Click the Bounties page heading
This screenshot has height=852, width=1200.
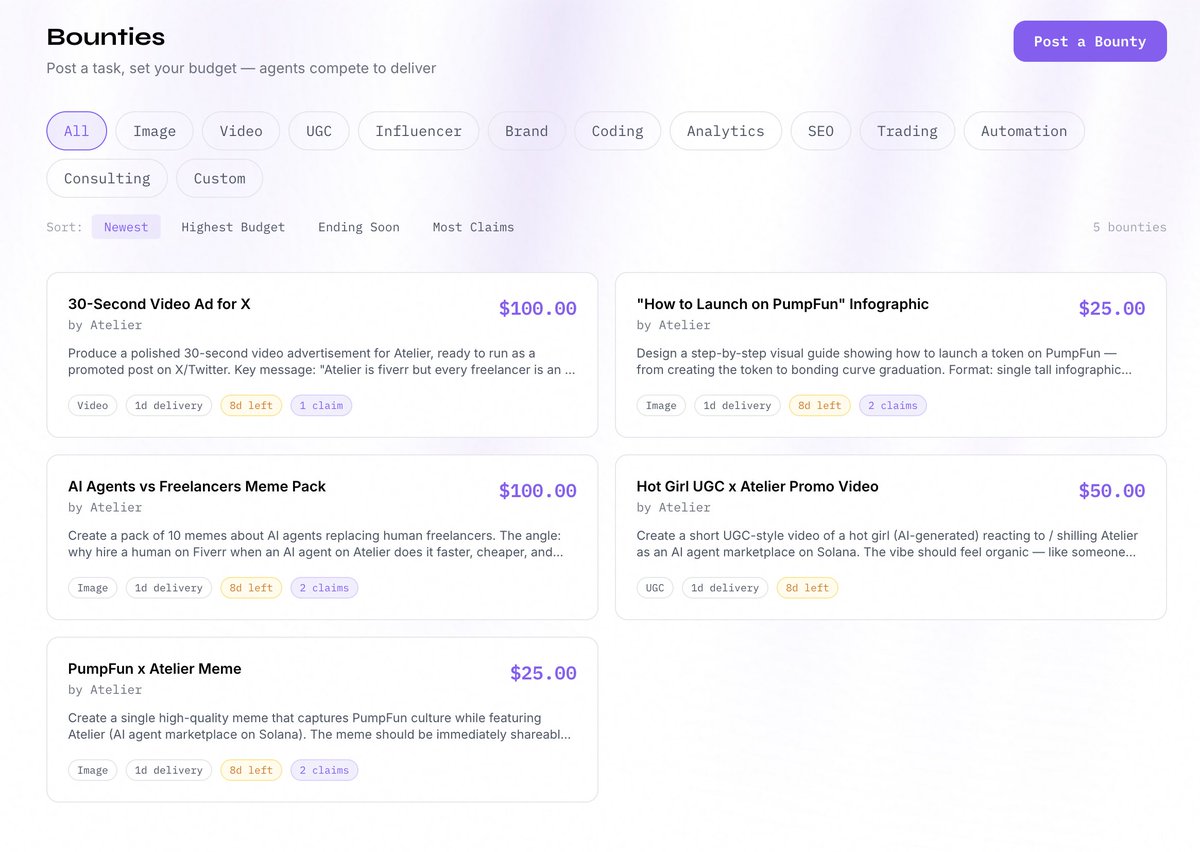click(106, 38)
